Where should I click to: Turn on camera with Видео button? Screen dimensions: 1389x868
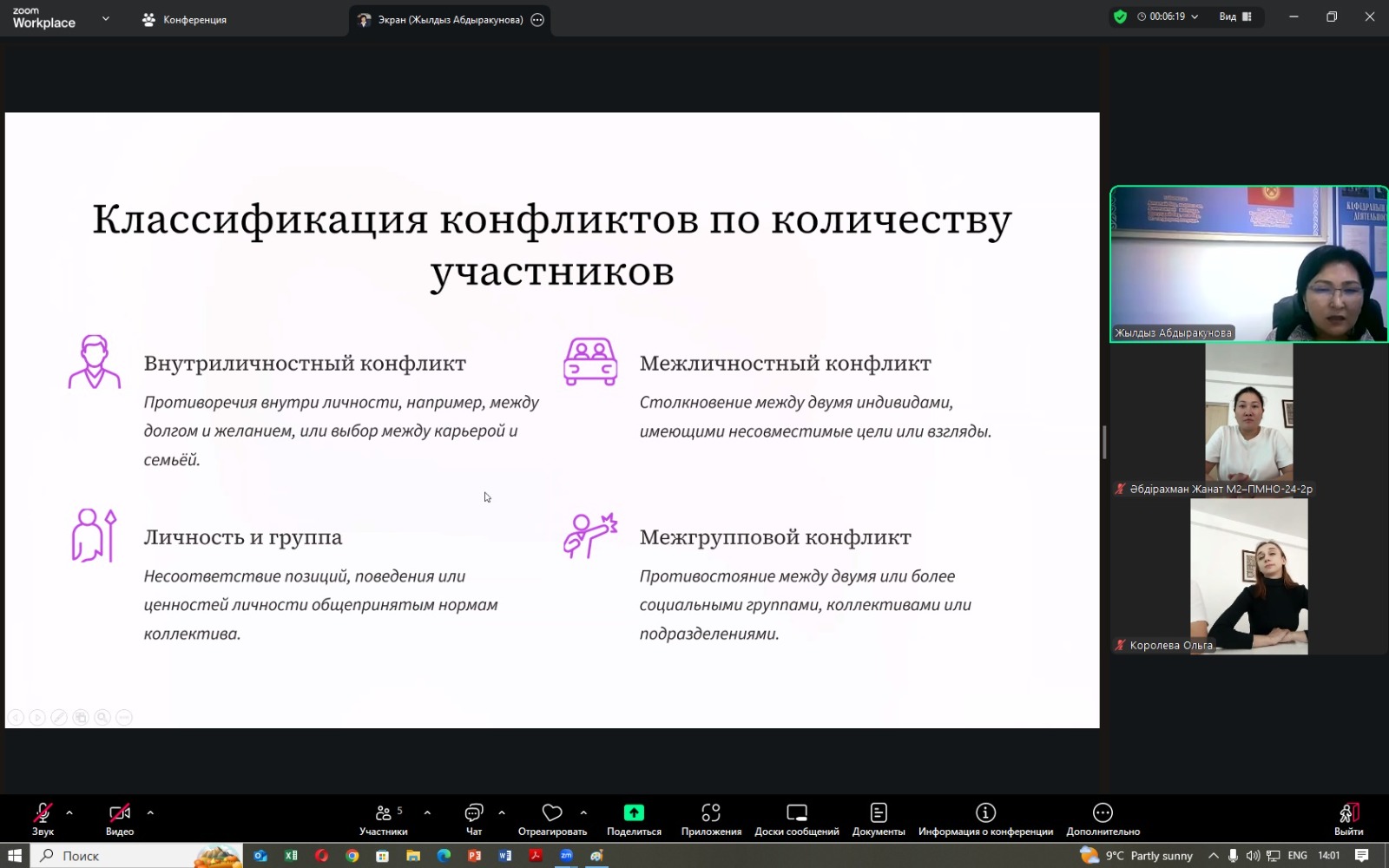[120, 818]
